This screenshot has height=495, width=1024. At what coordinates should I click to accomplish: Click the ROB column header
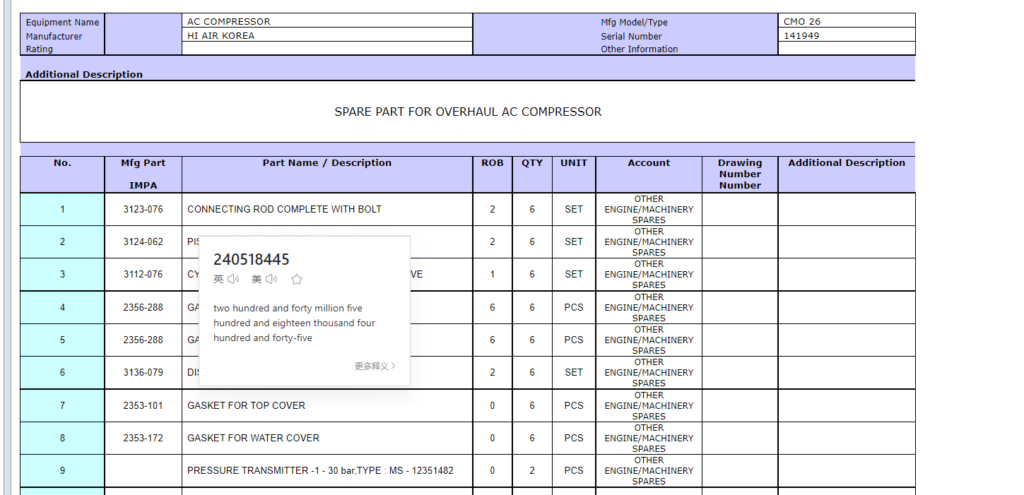(492, 163)
